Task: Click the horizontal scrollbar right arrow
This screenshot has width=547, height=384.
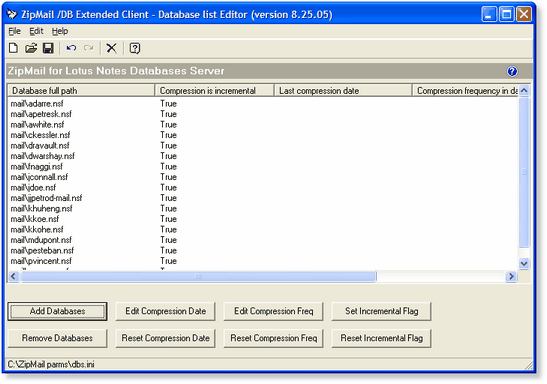Action: click(x=511, y=276)
